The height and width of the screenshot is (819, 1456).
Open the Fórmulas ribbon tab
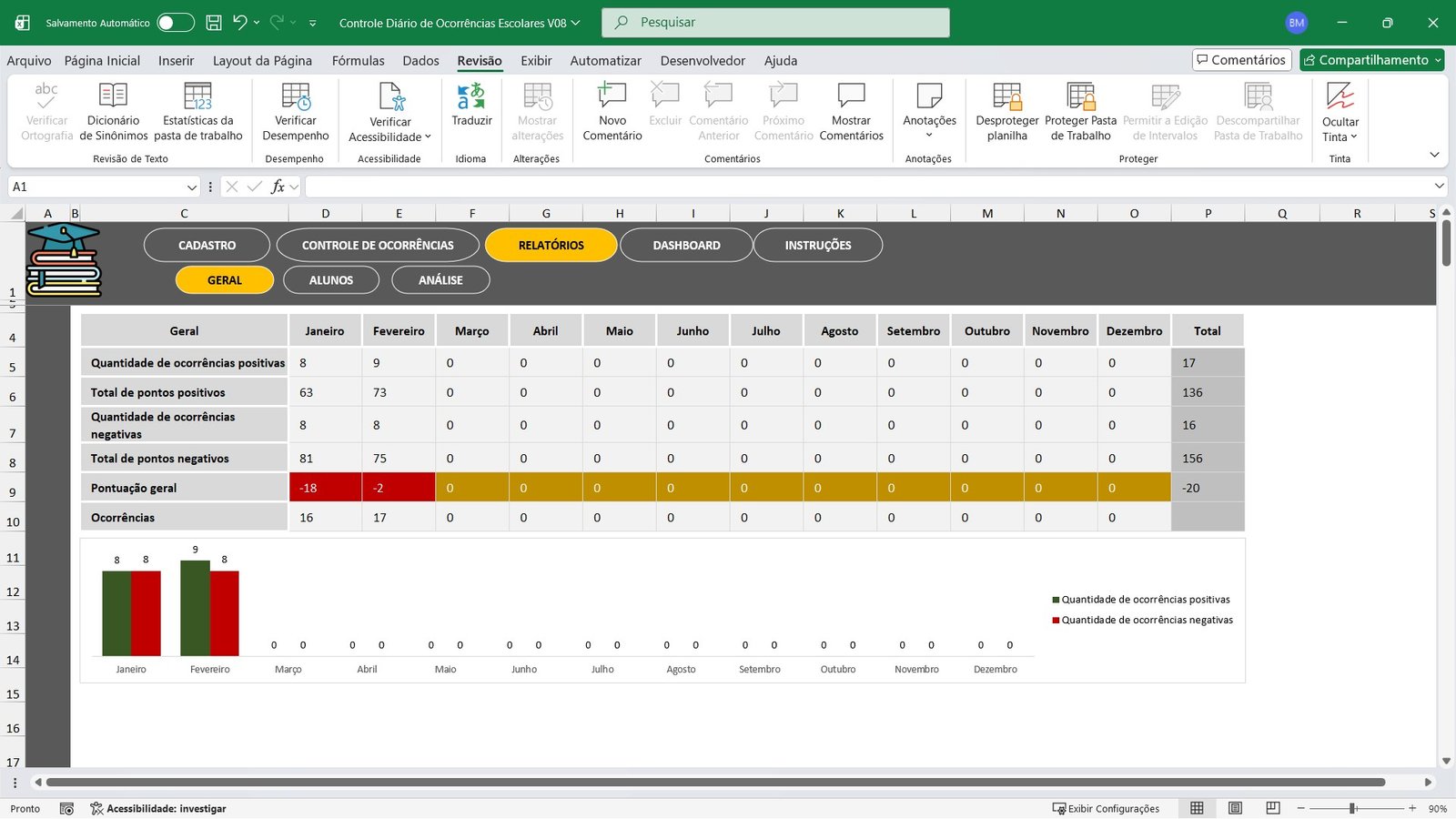(x=358, y=61)
